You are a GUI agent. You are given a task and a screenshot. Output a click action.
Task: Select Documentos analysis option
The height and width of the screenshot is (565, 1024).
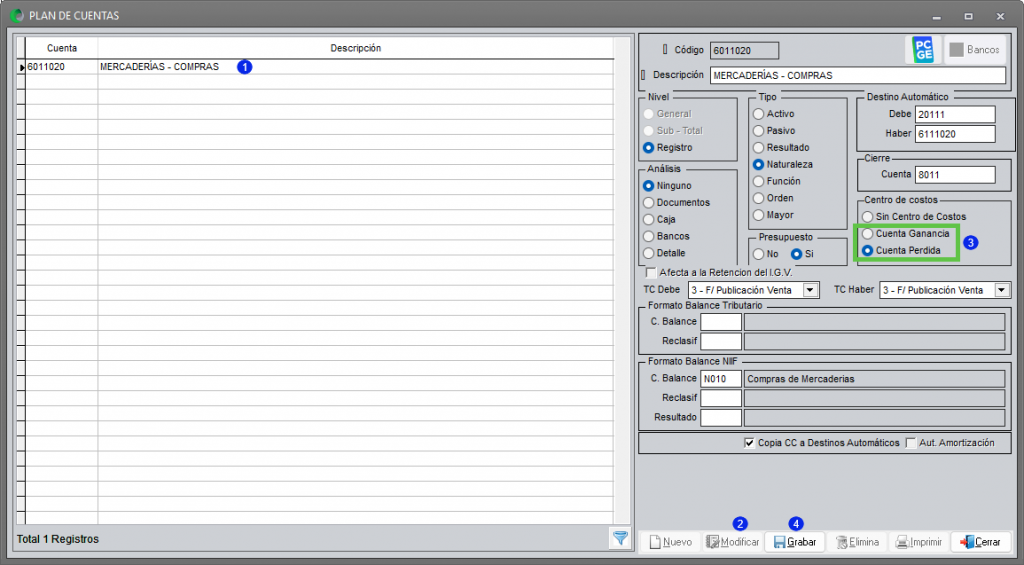pyautogui.click(x=648, y=203)
